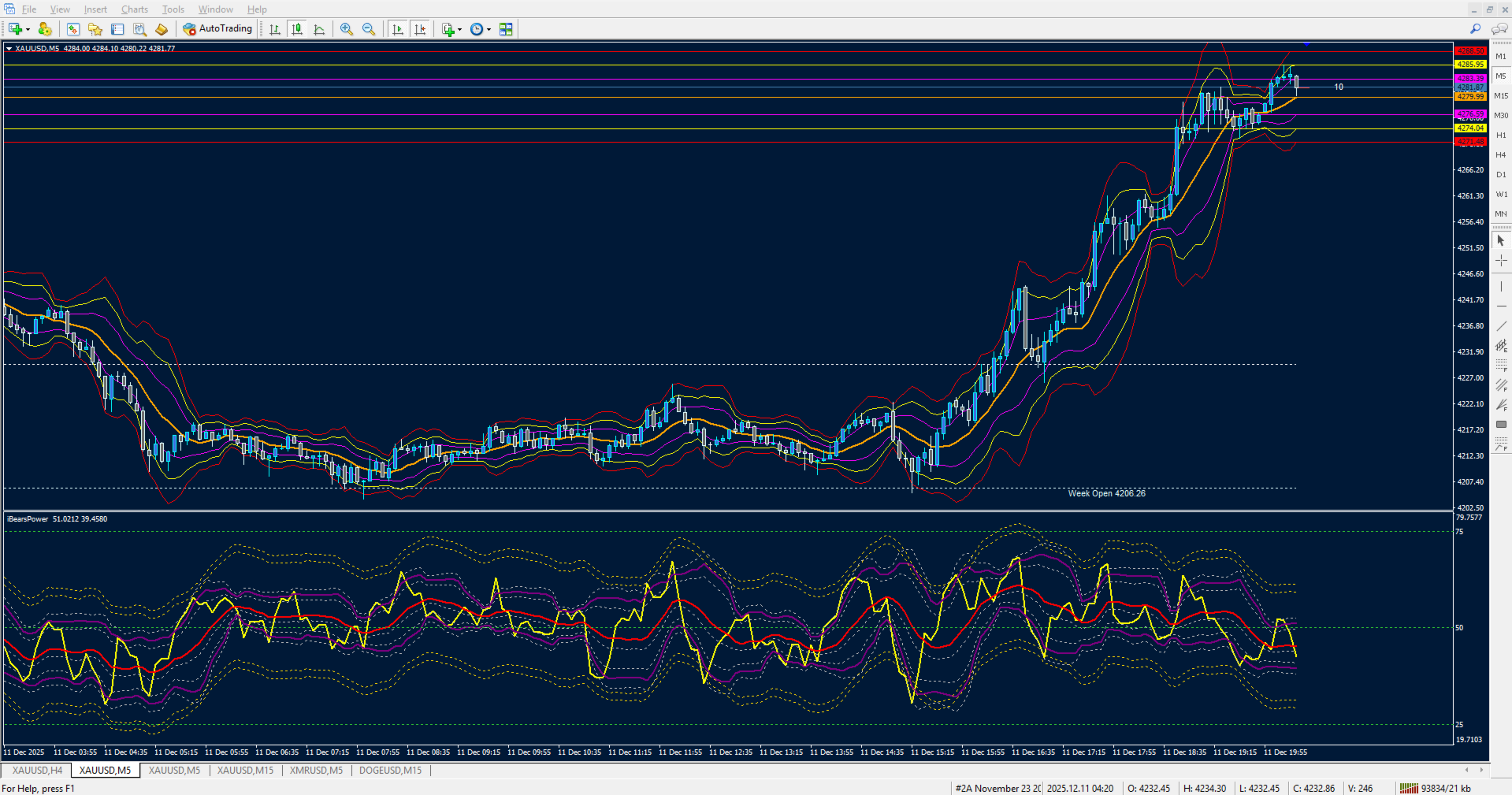Screen dimensions: 1512x795
Task: Select the M5 timeframe button
Action: pyautogui.click(x=1501, y=76)
